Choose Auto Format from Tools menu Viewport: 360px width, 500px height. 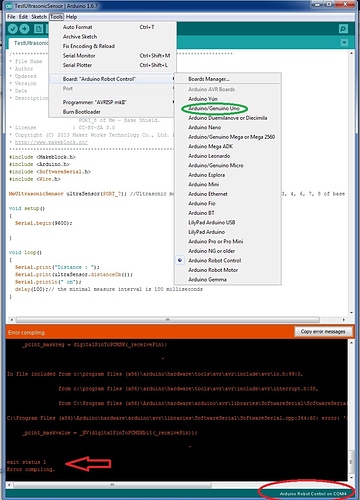(x=112, y=27)
